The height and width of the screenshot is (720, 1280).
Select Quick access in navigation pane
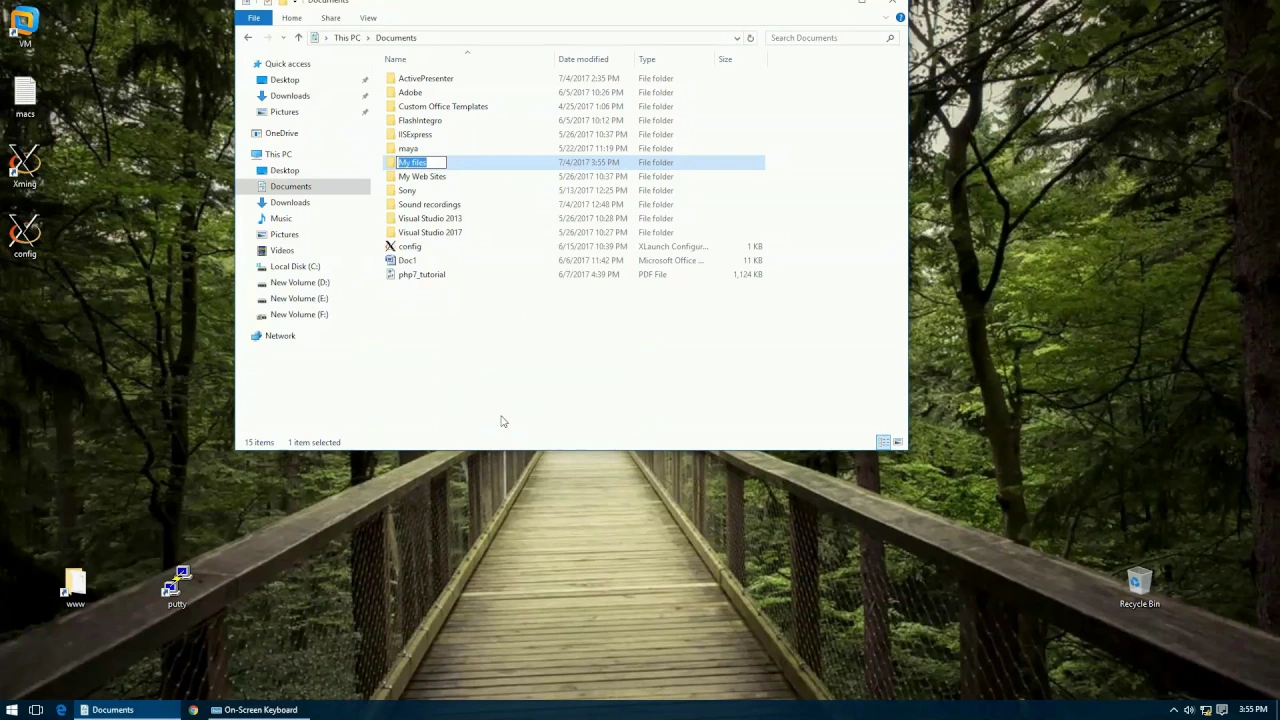(287, 64)
